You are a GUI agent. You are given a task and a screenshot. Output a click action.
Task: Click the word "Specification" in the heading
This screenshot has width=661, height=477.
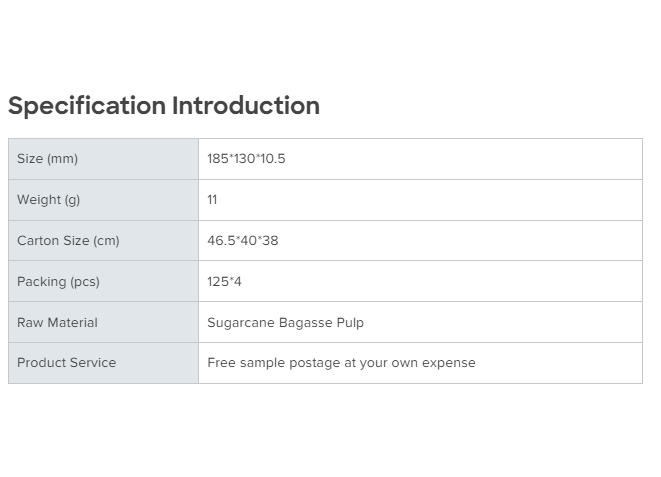(x=87, y=106)
